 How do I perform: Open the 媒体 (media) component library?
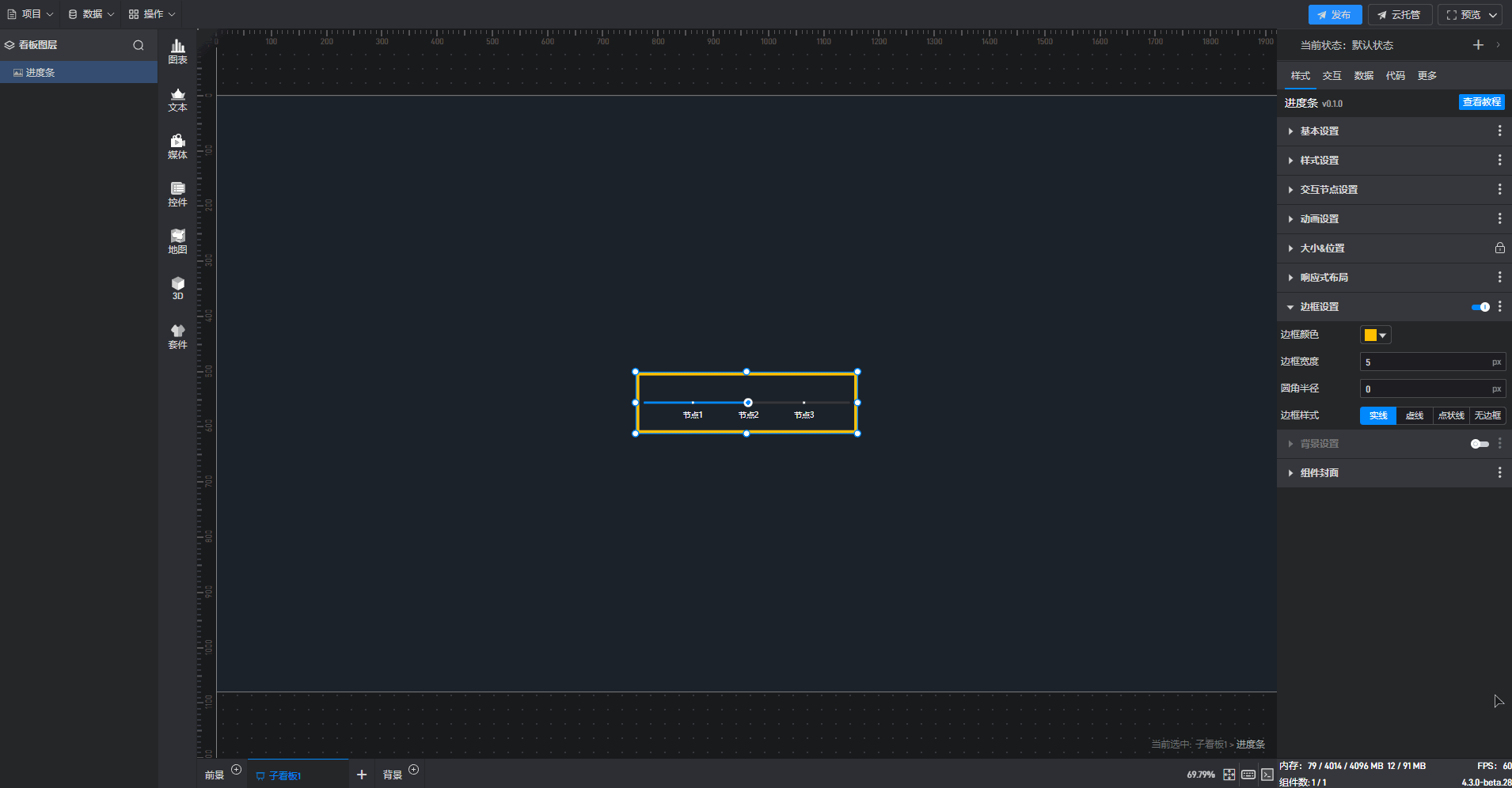(177, 147)
